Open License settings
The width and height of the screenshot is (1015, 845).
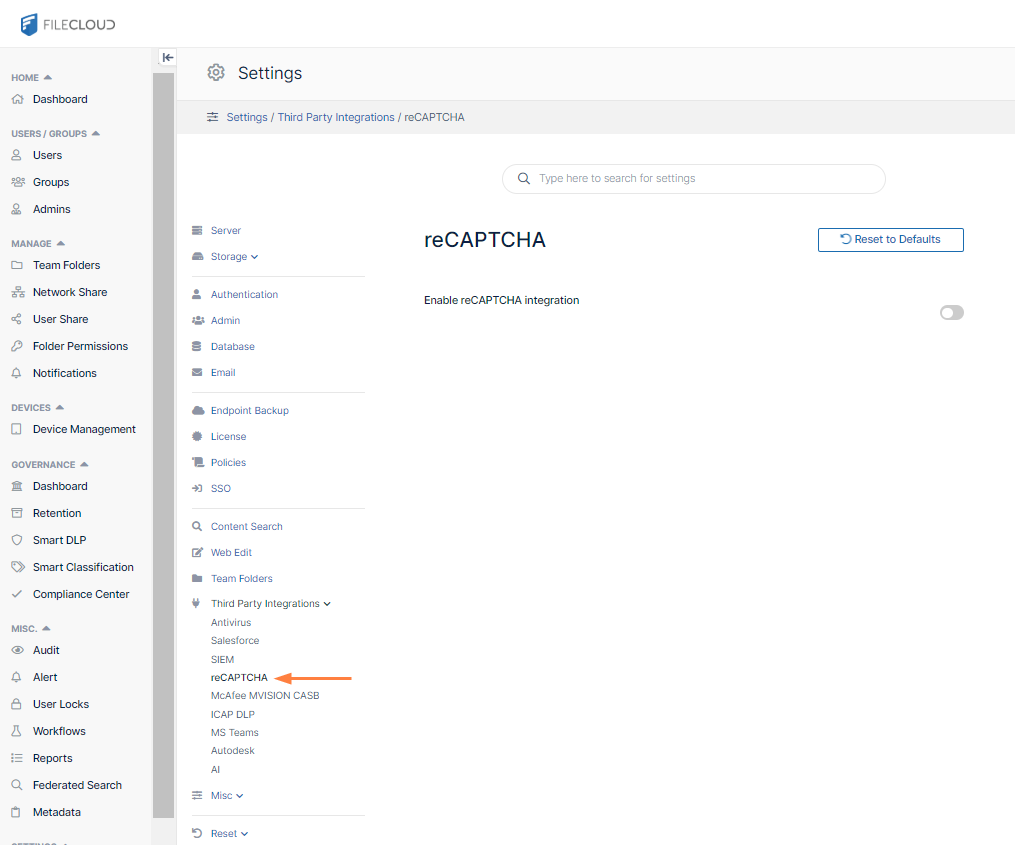tap(228, 436)
